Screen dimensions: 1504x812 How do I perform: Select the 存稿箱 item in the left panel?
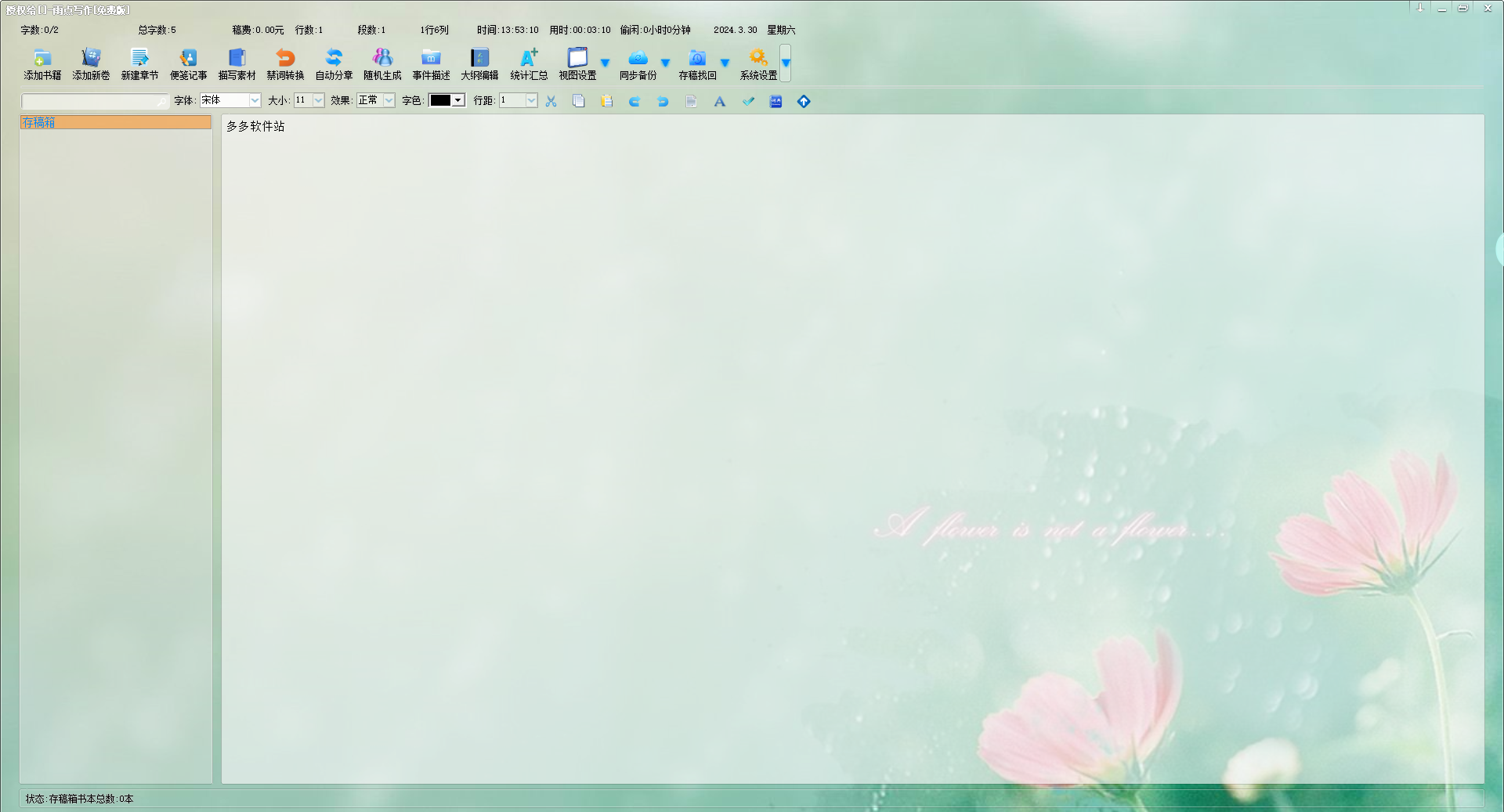(x=116, y=122)
